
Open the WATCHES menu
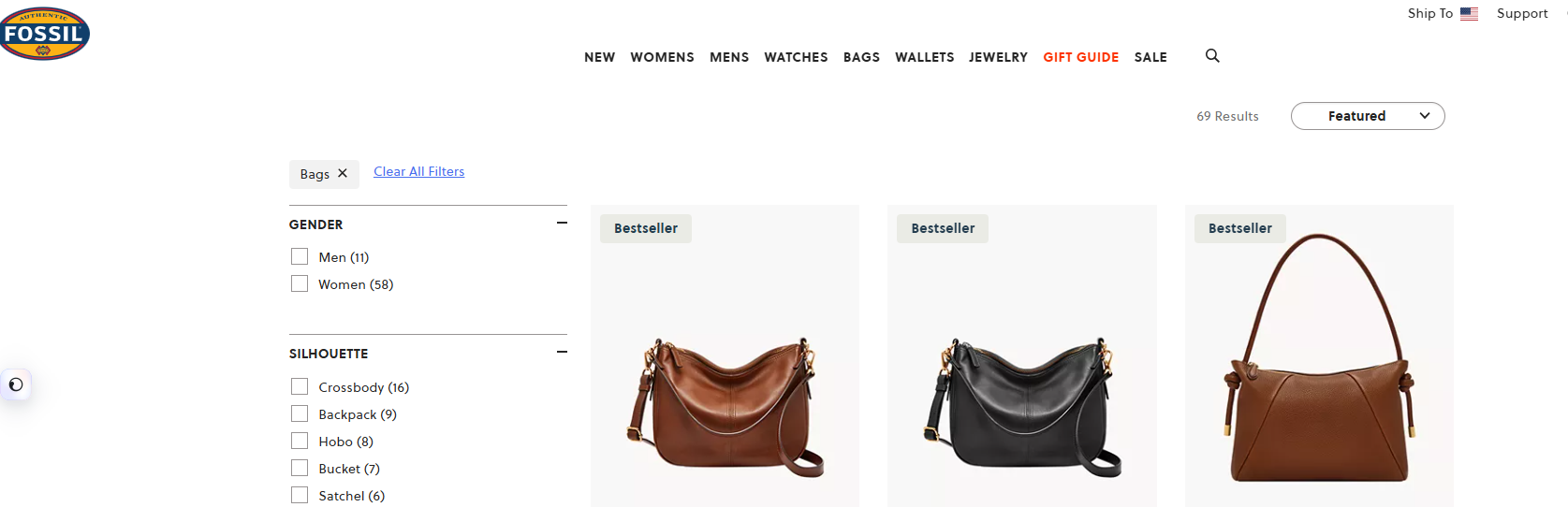(x=796, y=57)
